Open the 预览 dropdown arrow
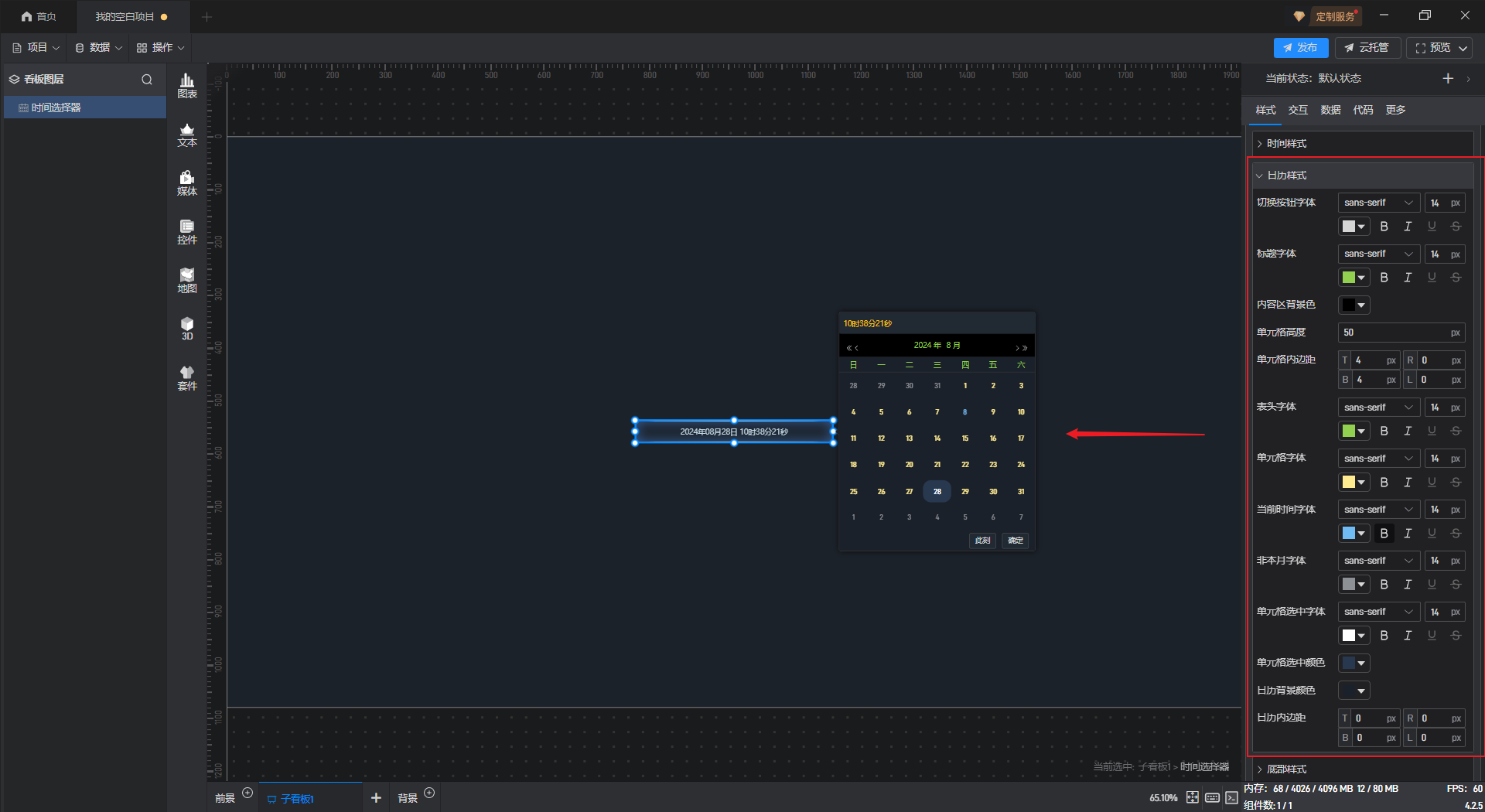Screen dimensions: 1485x812 [1463, 48]
